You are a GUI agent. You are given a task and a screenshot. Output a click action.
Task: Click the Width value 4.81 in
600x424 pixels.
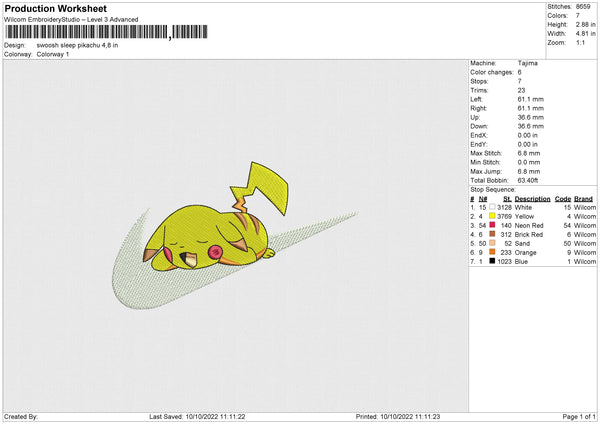point(585,34)
